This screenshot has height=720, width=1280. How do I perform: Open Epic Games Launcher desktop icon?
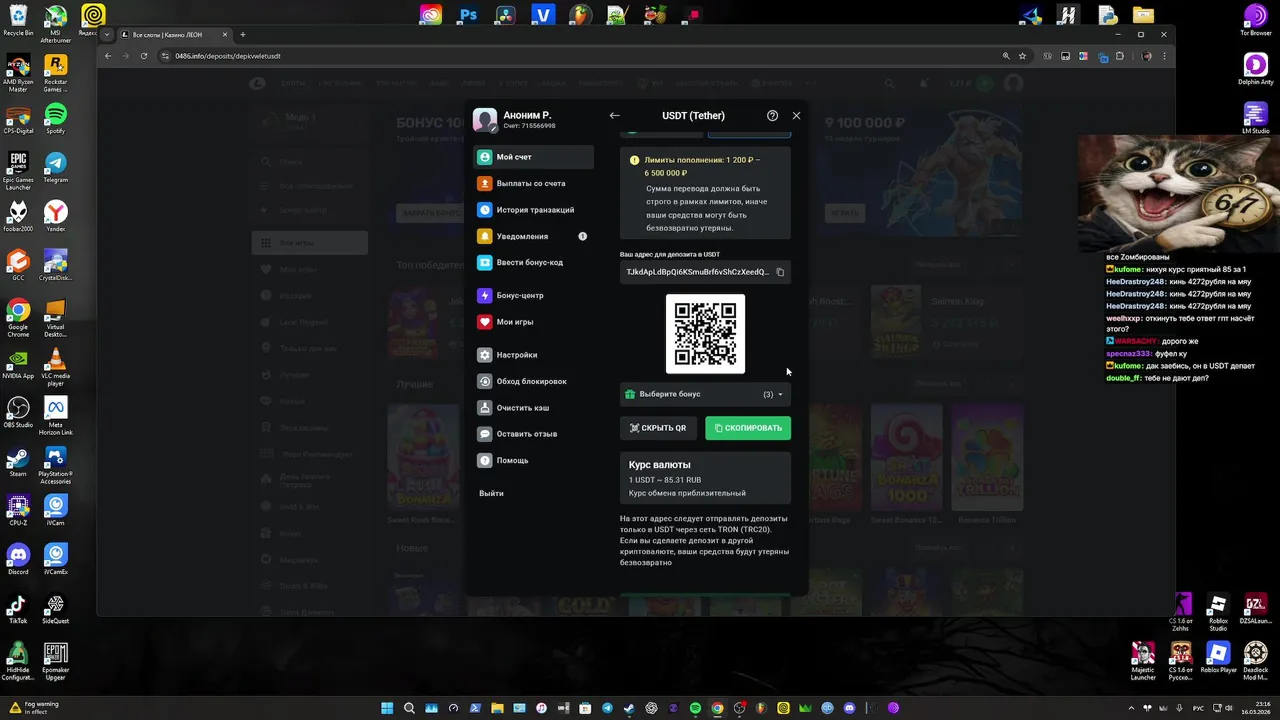[x=18, y=172]
